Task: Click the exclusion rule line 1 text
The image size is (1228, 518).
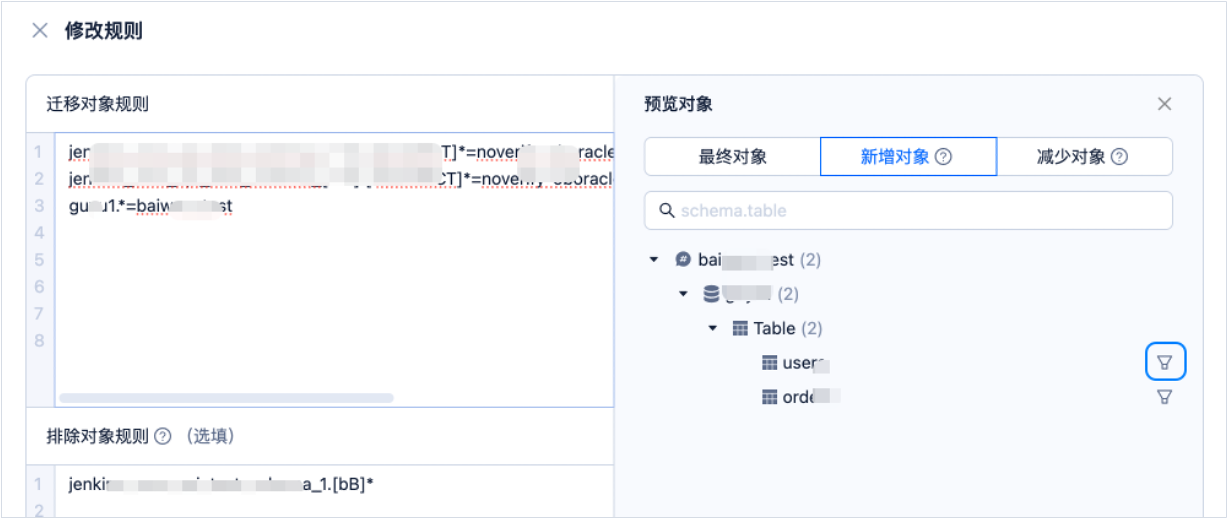Action: [x=221, y=484]
